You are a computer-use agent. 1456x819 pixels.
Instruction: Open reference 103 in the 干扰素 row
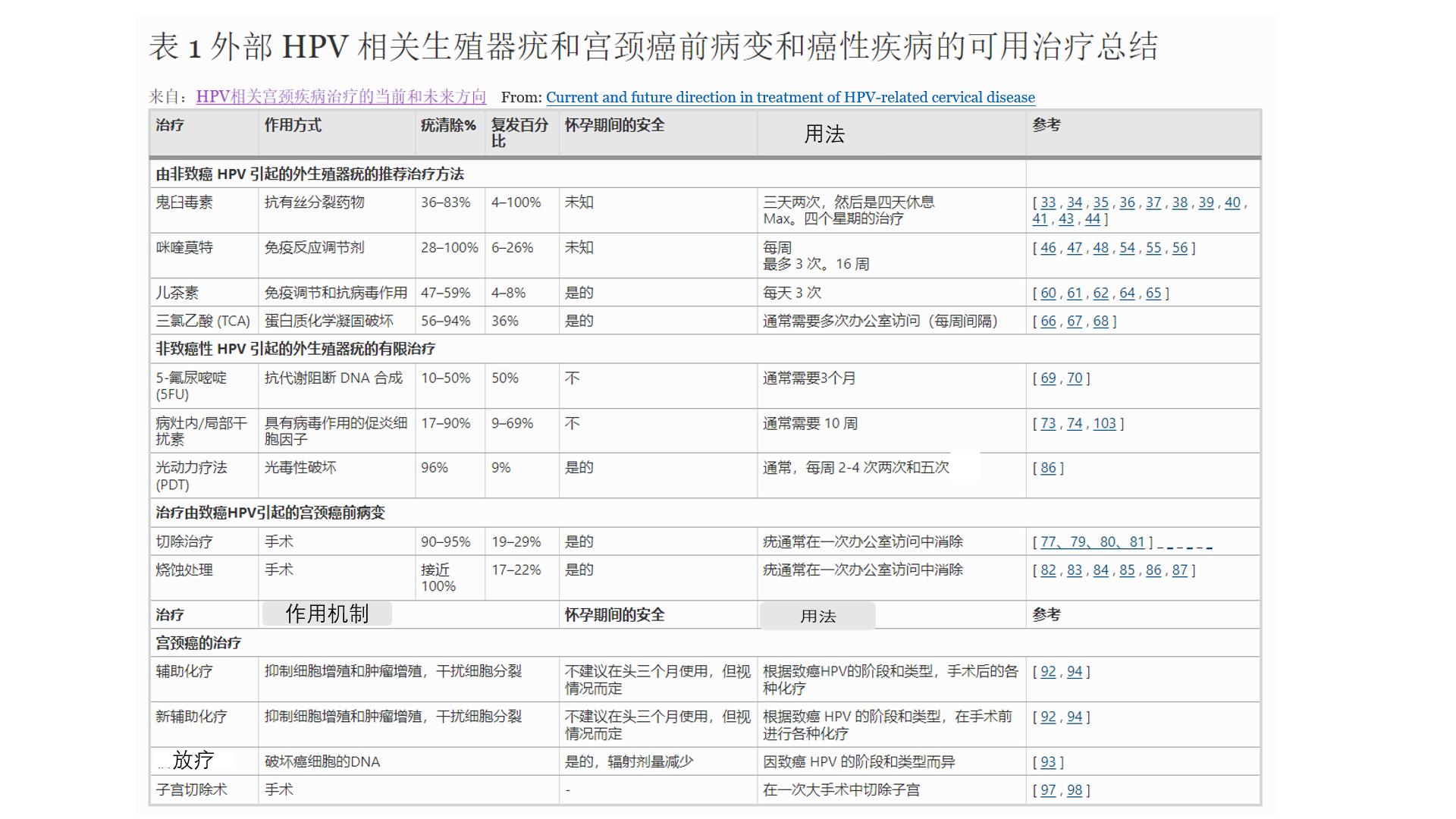pos(1105,424)
